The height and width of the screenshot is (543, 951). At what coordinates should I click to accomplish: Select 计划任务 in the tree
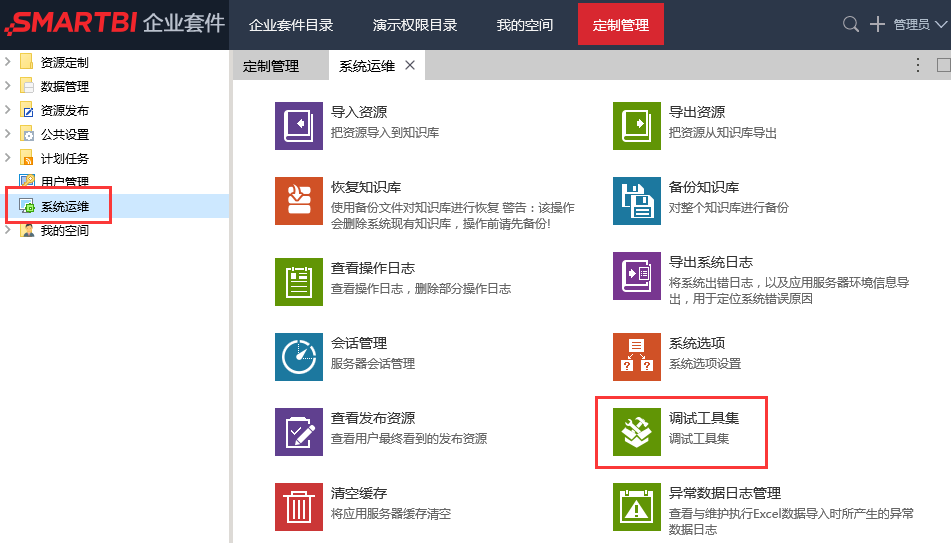click(x=65, y=158)
